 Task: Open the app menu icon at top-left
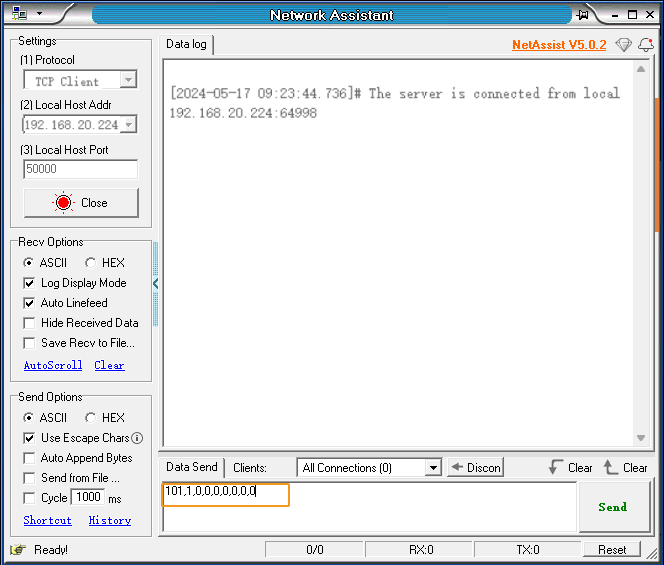point(19,14)
